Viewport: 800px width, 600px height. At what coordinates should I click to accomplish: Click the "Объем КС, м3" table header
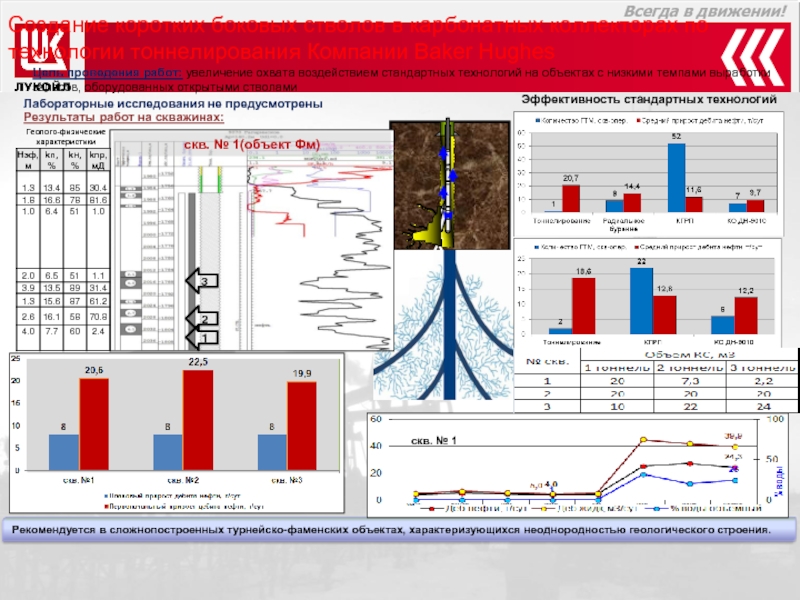tap(689, 354)
